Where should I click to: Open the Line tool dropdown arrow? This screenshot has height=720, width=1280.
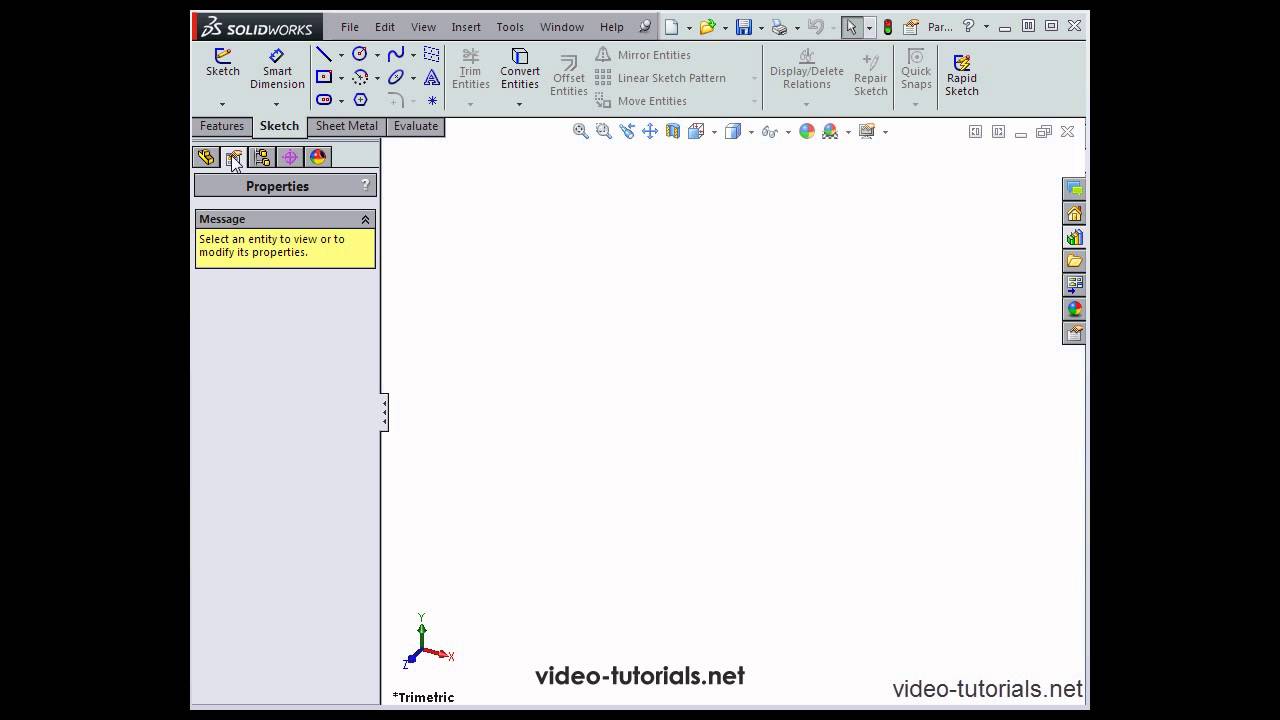(341, 55)
